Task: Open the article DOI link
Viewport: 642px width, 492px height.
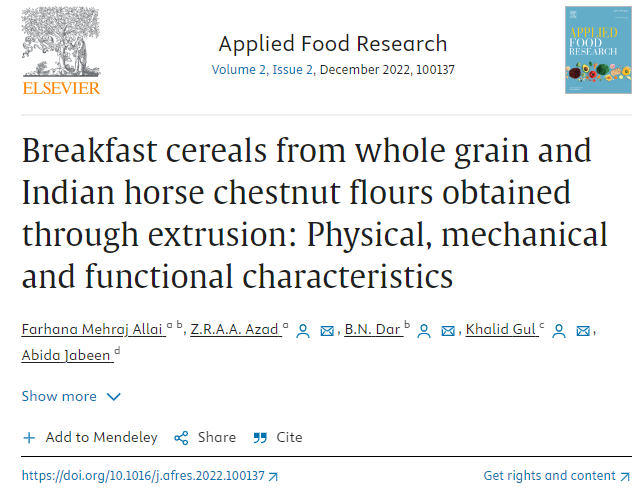Action: pos(150,476)
